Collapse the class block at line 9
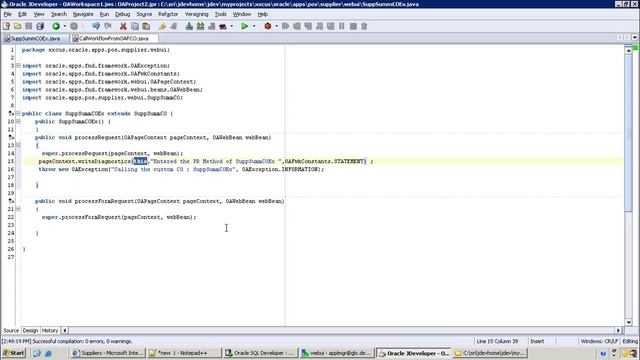Viewport: 640px width, 360px height. click(x=18, y=113)
